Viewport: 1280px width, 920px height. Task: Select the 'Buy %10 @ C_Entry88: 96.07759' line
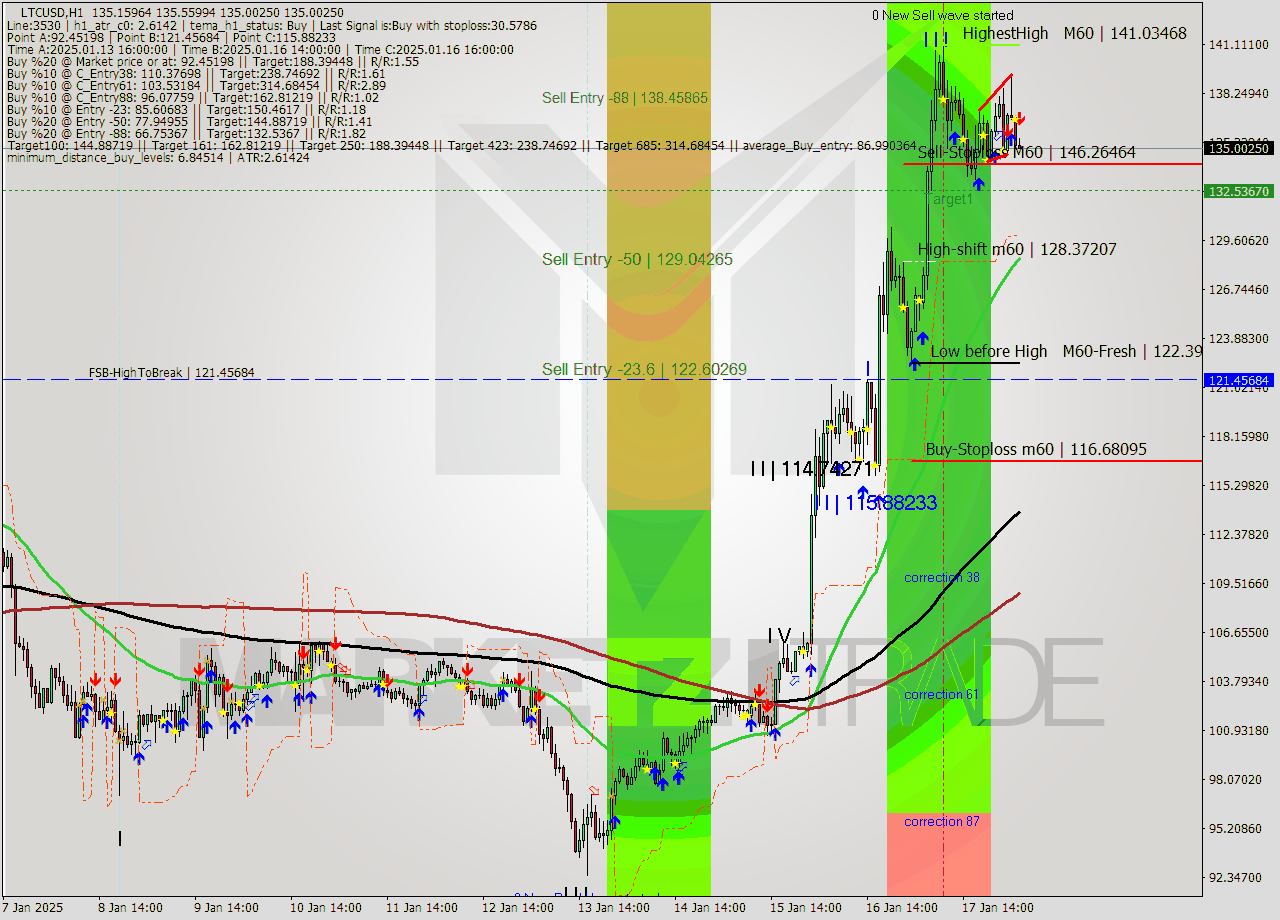tap(193, 97)
